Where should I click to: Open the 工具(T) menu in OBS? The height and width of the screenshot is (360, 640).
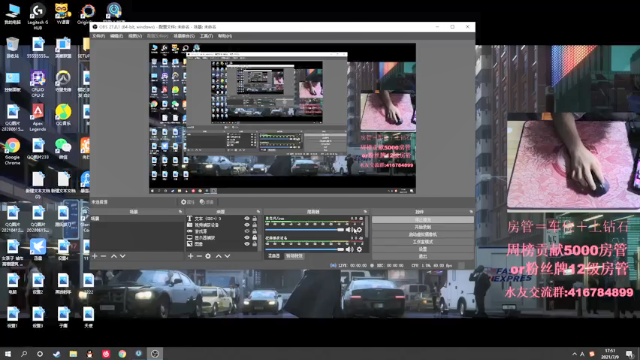[x=207, y=36]
